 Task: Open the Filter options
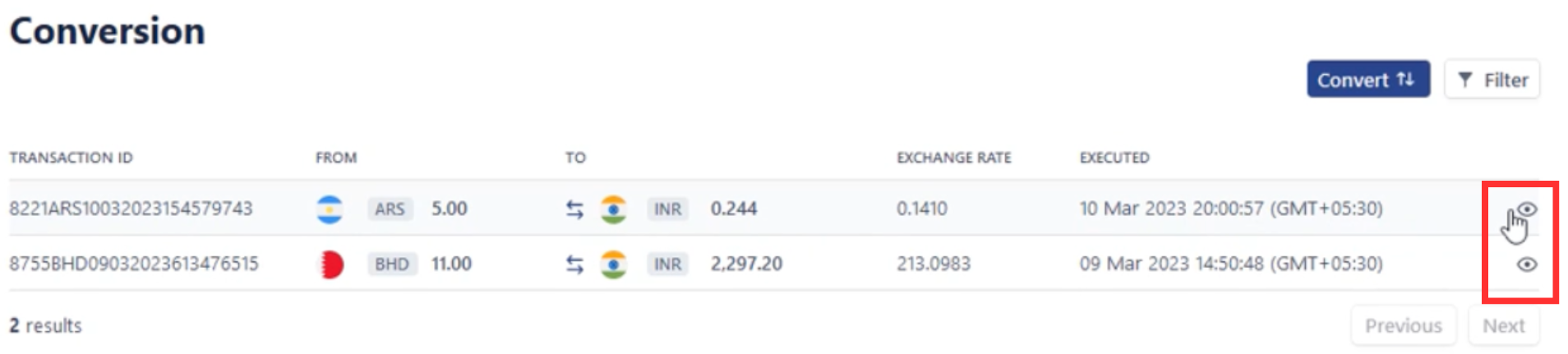[x=1492, y=80]
